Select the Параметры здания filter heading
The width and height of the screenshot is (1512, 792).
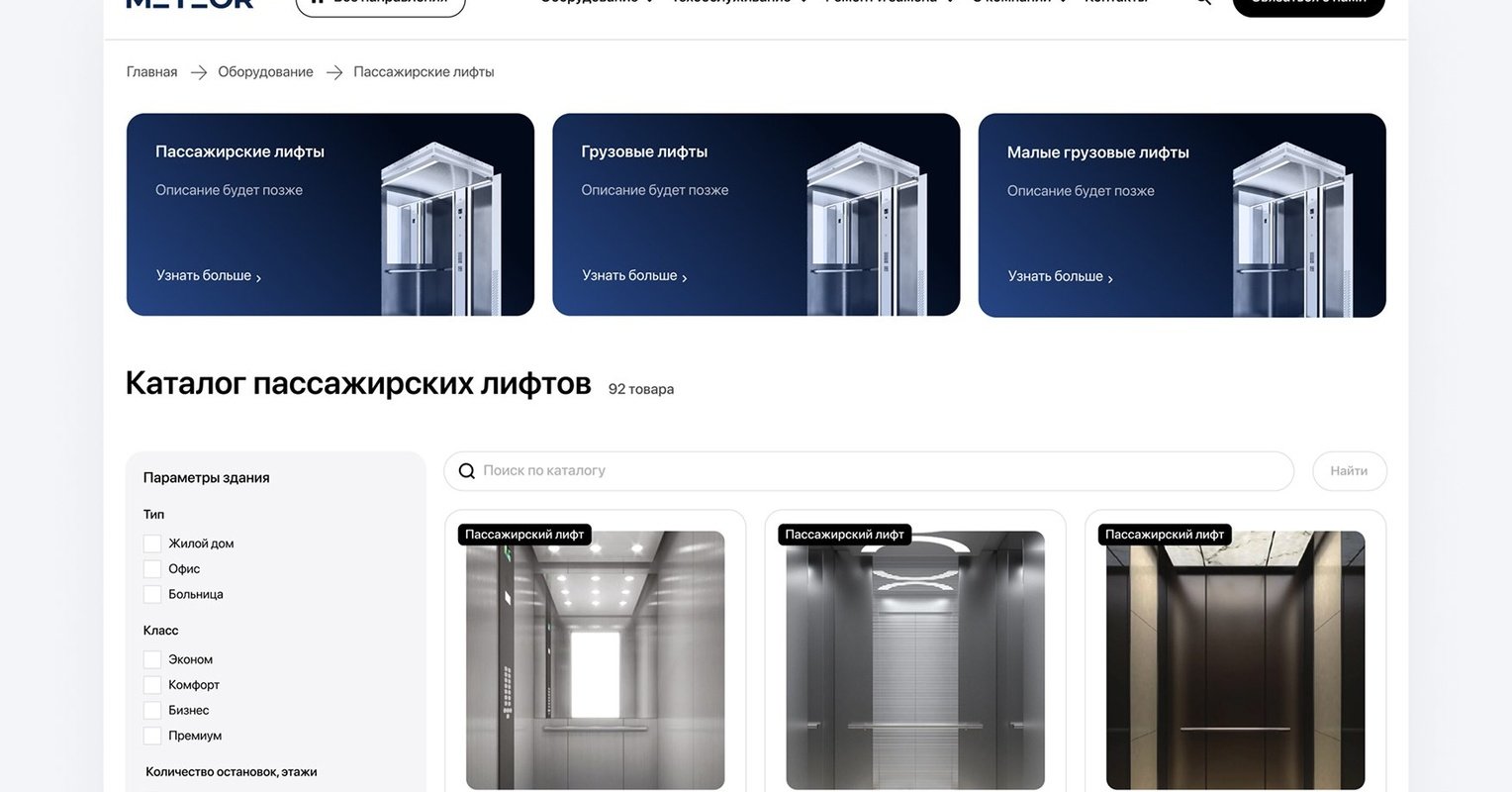point(207,478)
